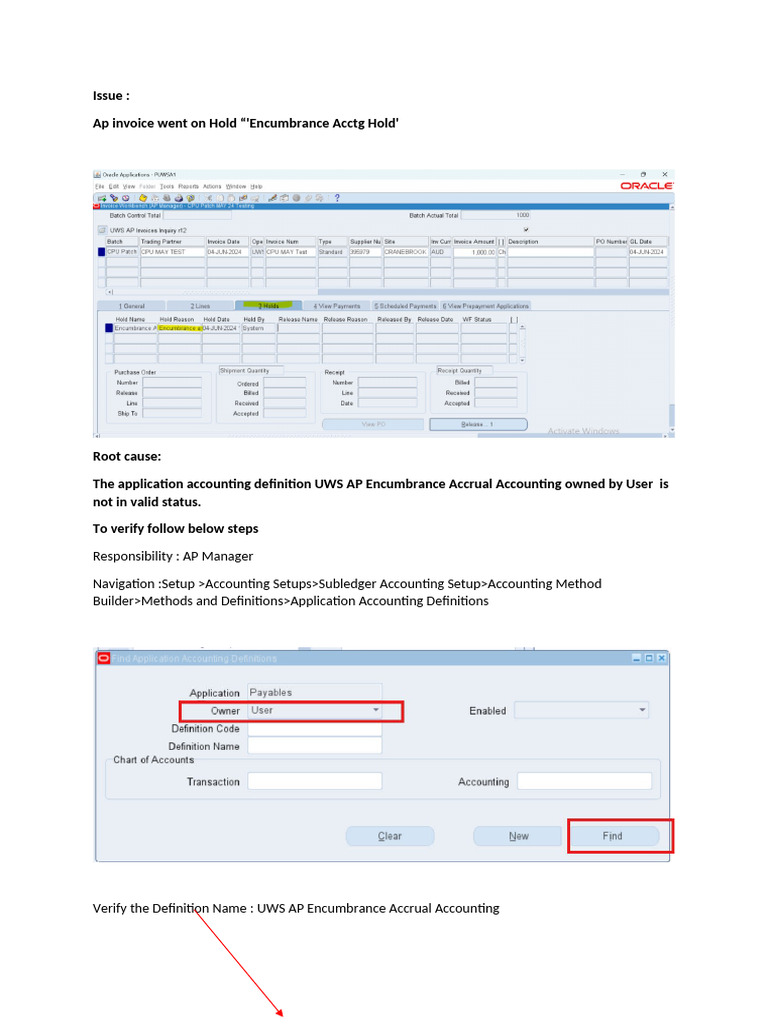This screenshot has width=768, height=1024.
Task: Click the Find dialog close button
Action: pos(662,658)
